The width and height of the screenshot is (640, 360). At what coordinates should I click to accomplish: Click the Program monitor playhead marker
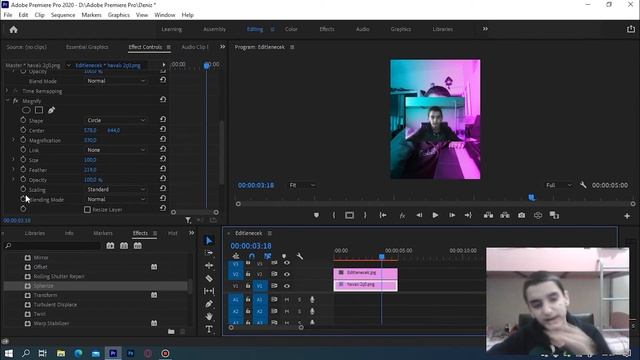[x=531, y=198]
